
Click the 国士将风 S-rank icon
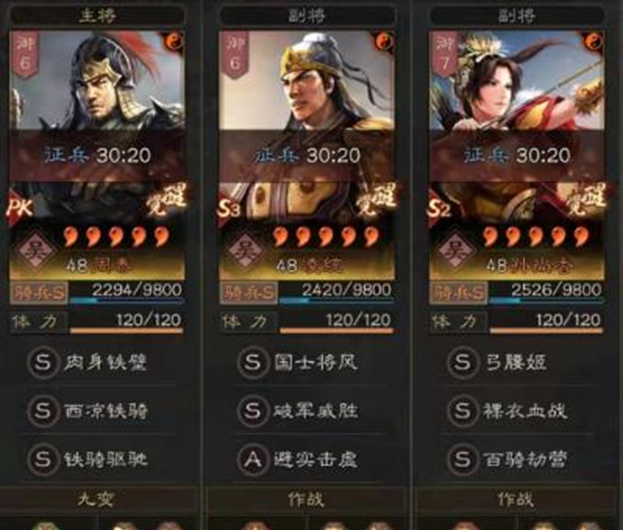click(x=253, y=362)
